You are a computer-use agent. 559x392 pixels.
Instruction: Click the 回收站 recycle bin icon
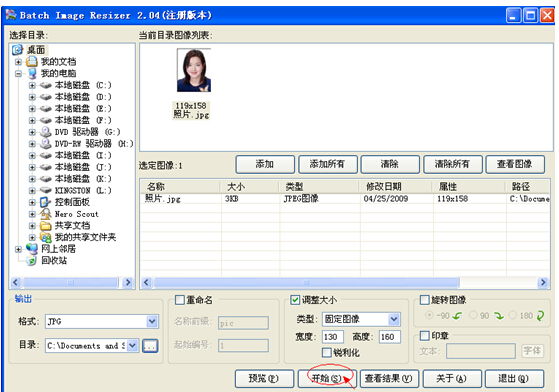(x=32, y=261)
